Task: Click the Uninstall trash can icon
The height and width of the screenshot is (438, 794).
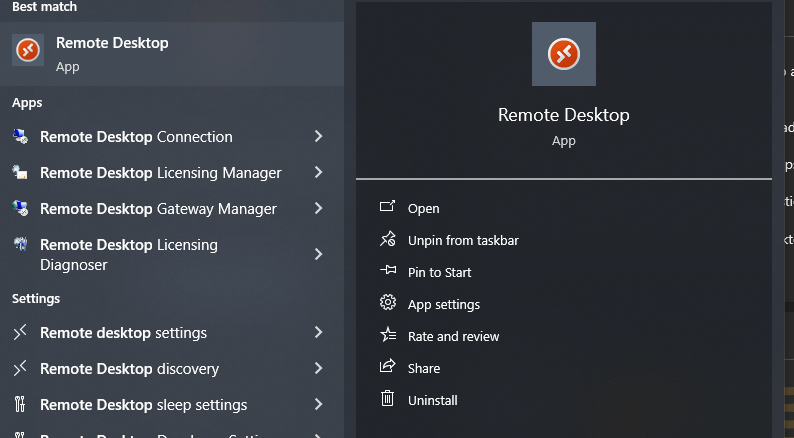Action: pos(387,399)
